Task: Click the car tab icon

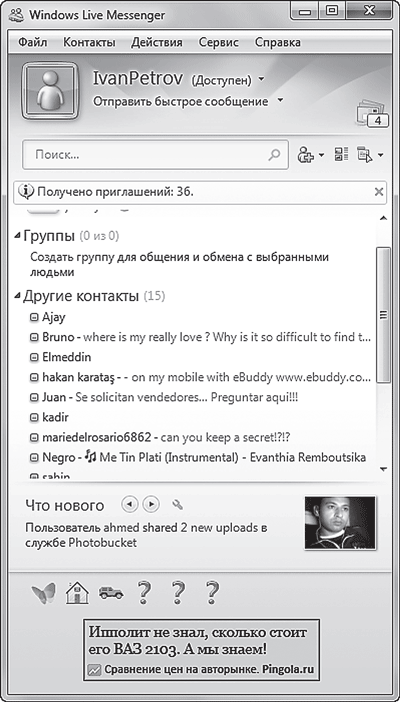Action: [111, 594]
